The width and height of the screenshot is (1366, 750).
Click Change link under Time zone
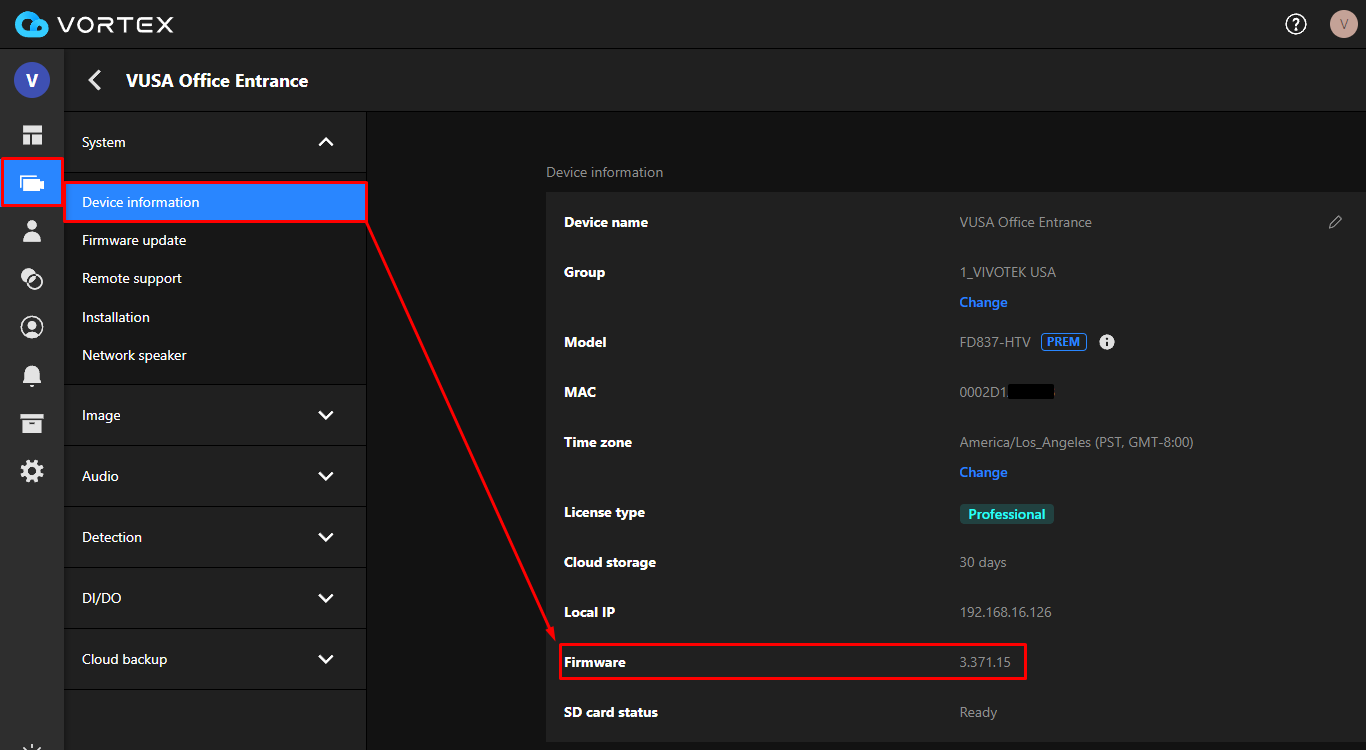pyautogui.click(x=983, y=472)
